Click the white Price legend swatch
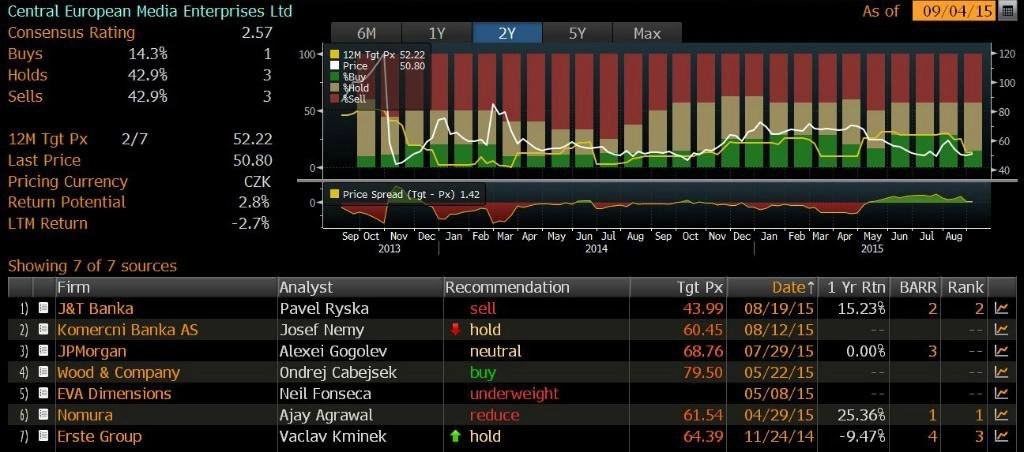 (336, 65)
